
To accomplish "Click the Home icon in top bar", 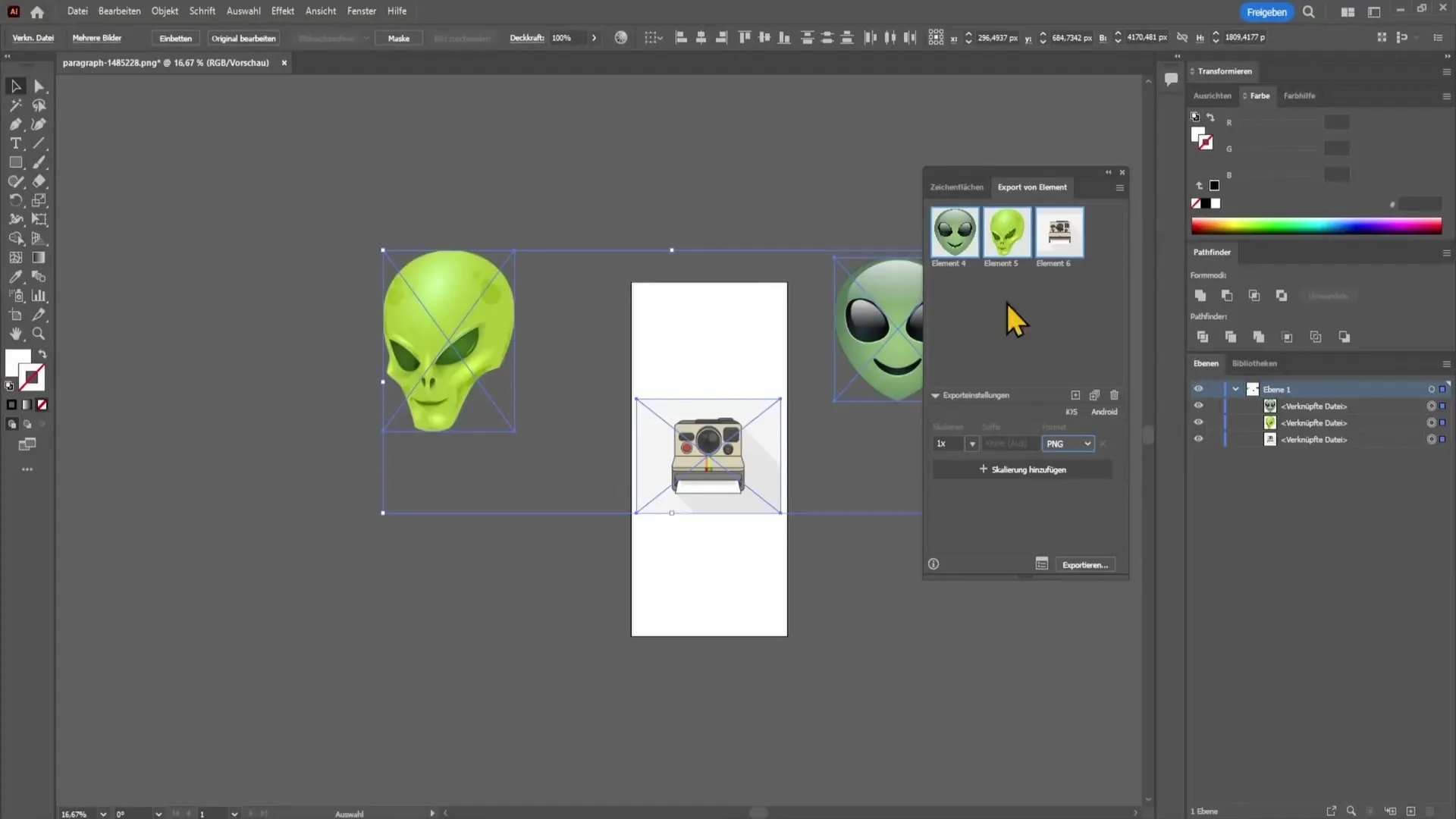I will coord(37,11).
